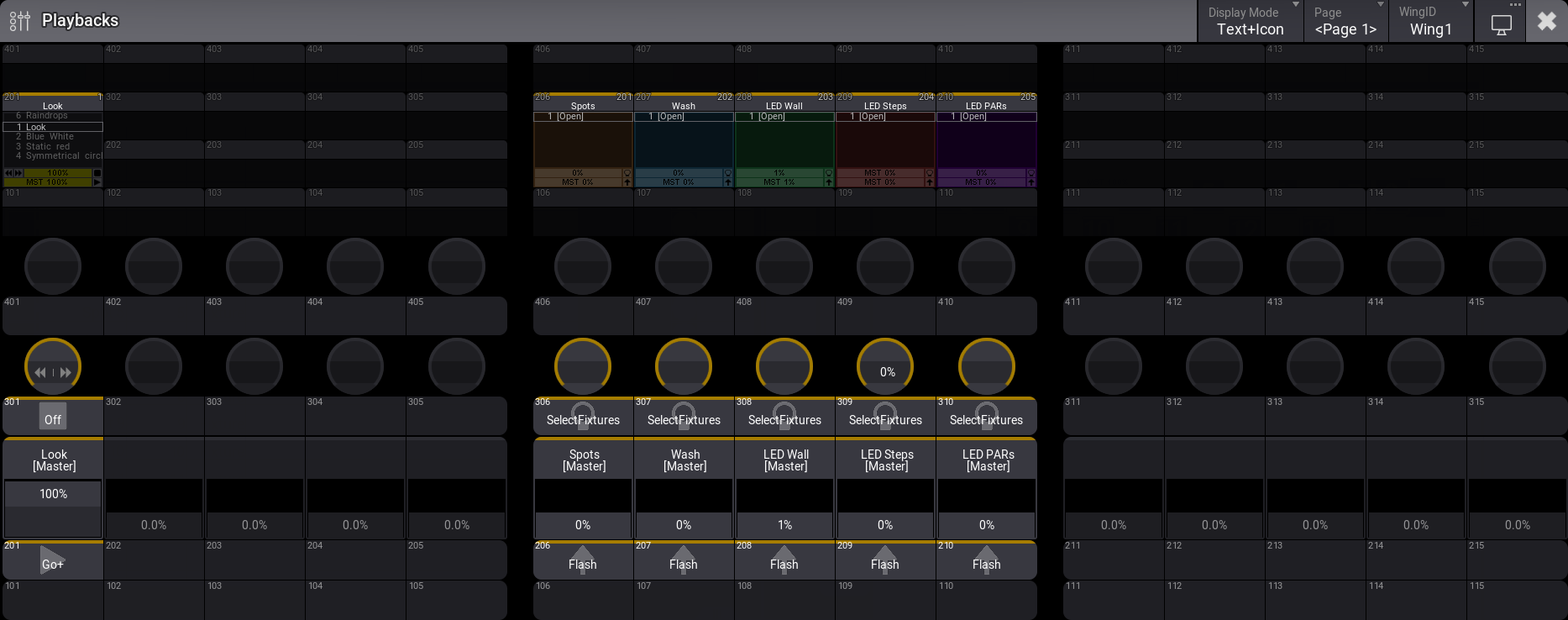Click the up-arrow icon in LED PARs executor
The height and width of the screenshot is (620, 1568).
coord(1030,181)
